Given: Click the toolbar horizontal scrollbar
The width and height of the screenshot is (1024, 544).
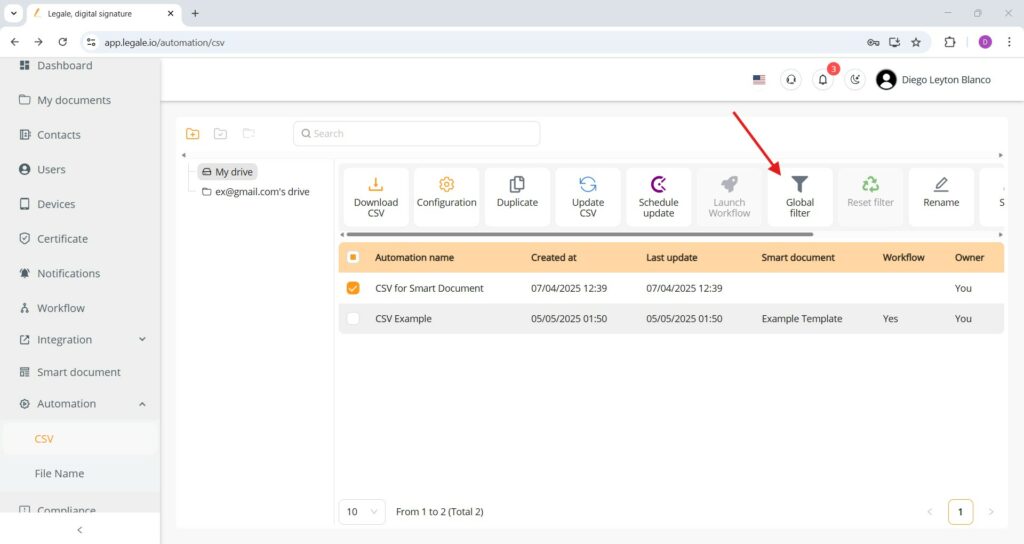Looking at the screenshot, I should tap(579, 234).
